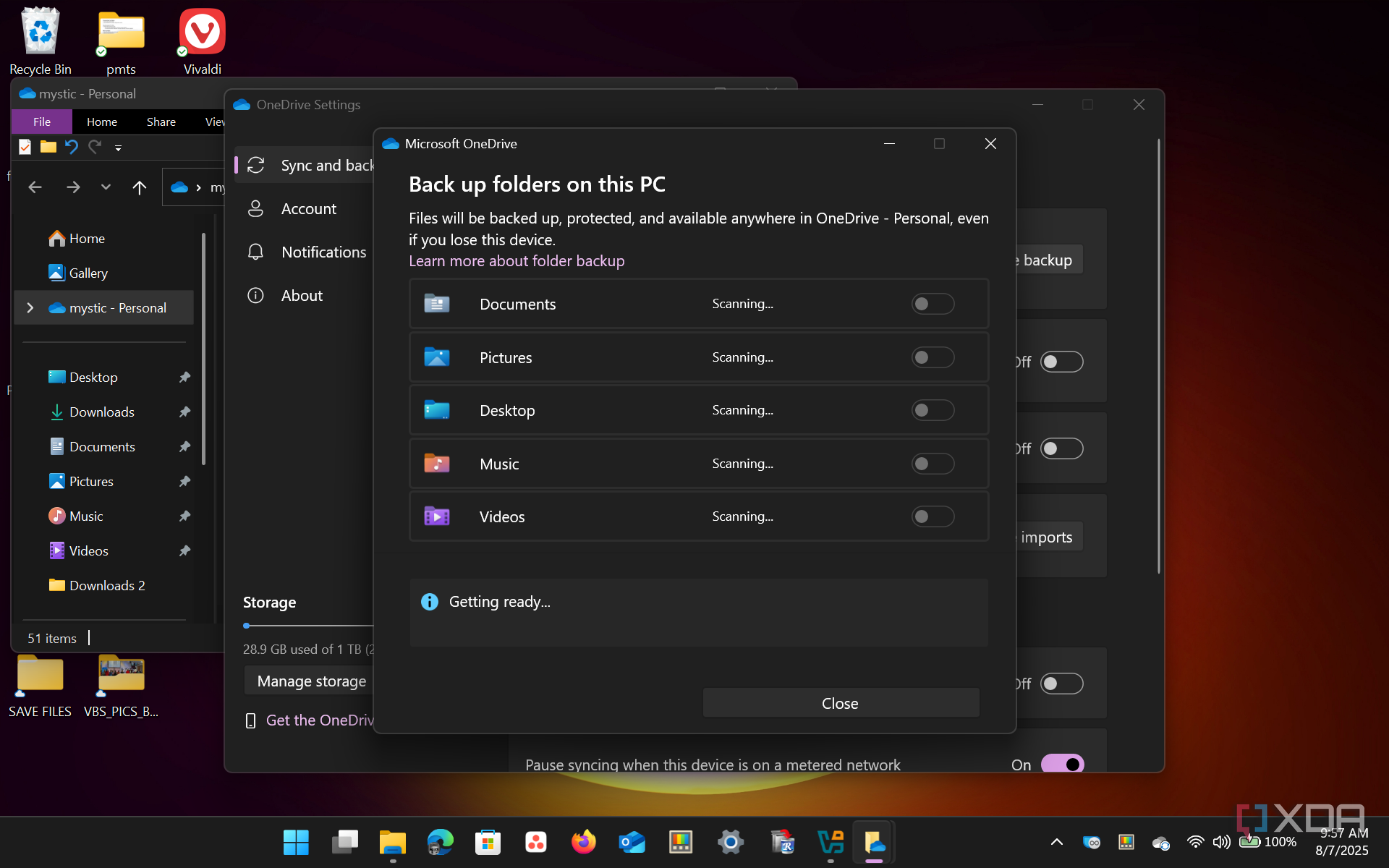Select Sync and backup in OneDrive Settings
The width and height of the screenshot is (1389, 868).
pyautogui.click(x=305, y=165)
